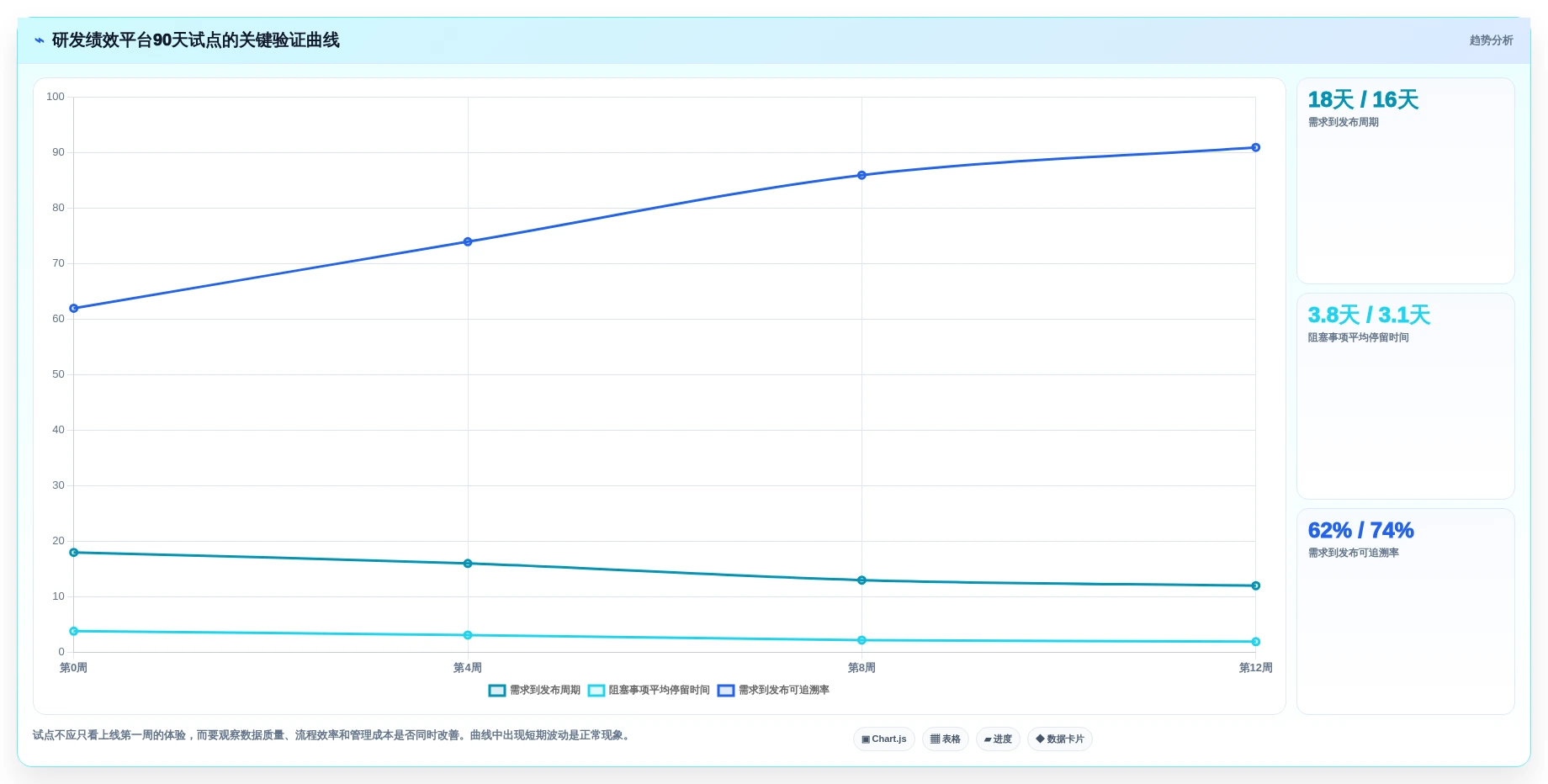
Task: Pick the light cyan line point at 第8周
Action: click(861, 640)
